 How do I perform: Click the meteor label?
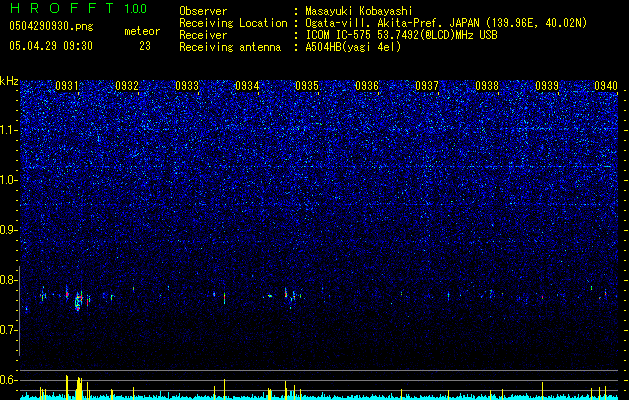(x=142, y=31)
